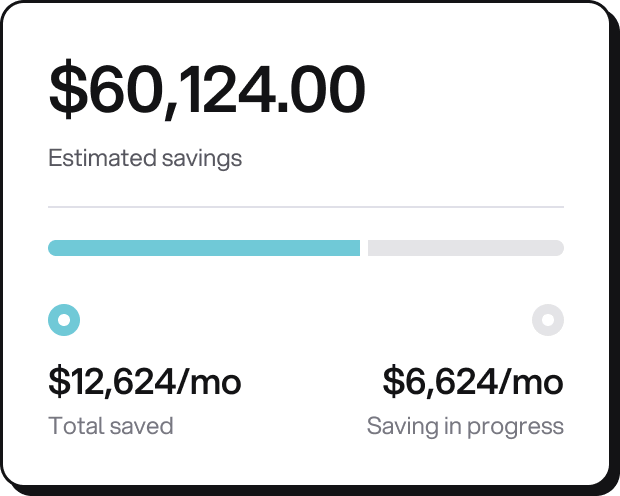Image resolution: width=620 pixels, height=496 pixels.
Task: Click the horizontal divider under Estimated savings
Action: [x=306, y=207]
